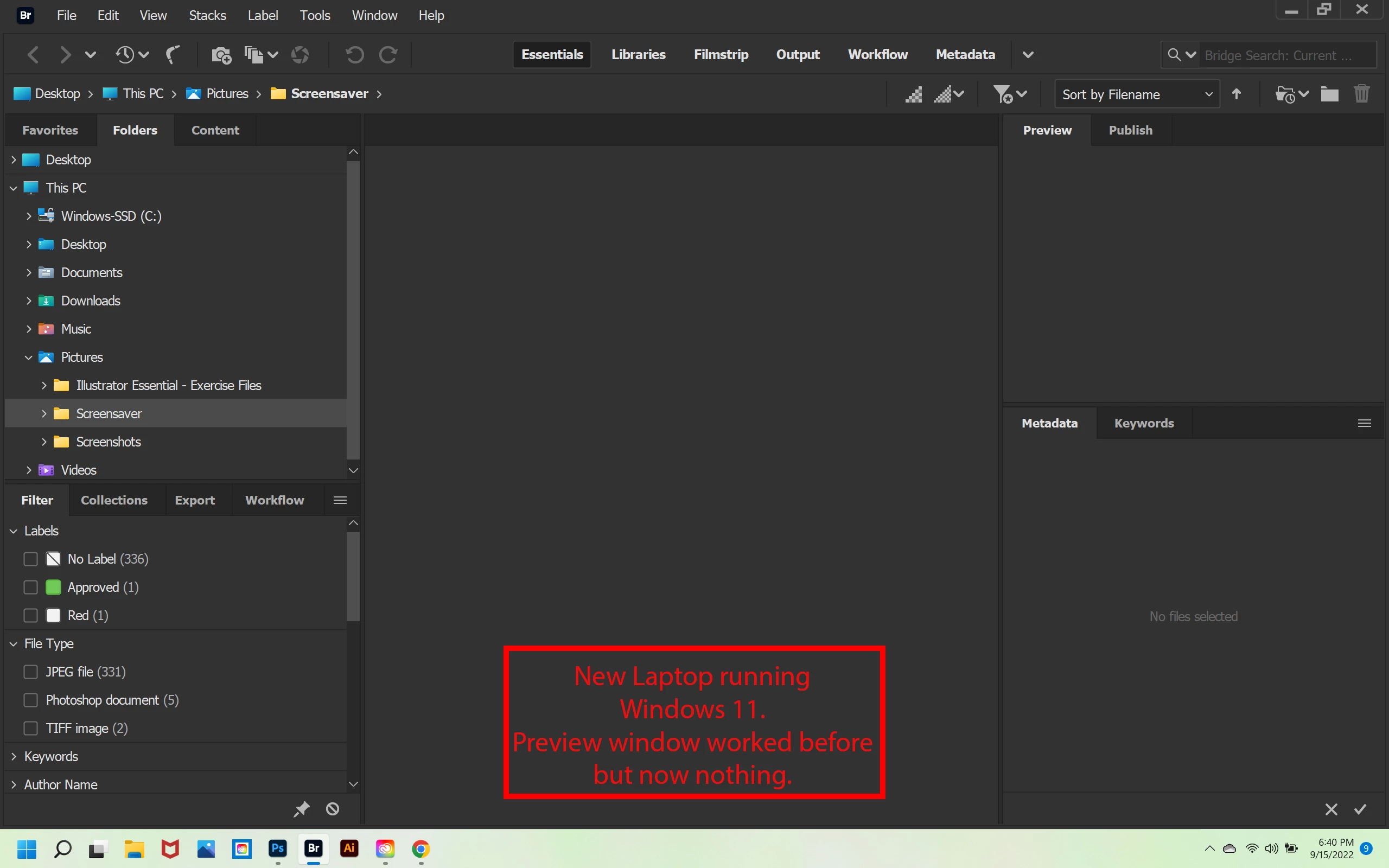Switch to the Collections tab
1389x868 pixels.
click(113, 500)
